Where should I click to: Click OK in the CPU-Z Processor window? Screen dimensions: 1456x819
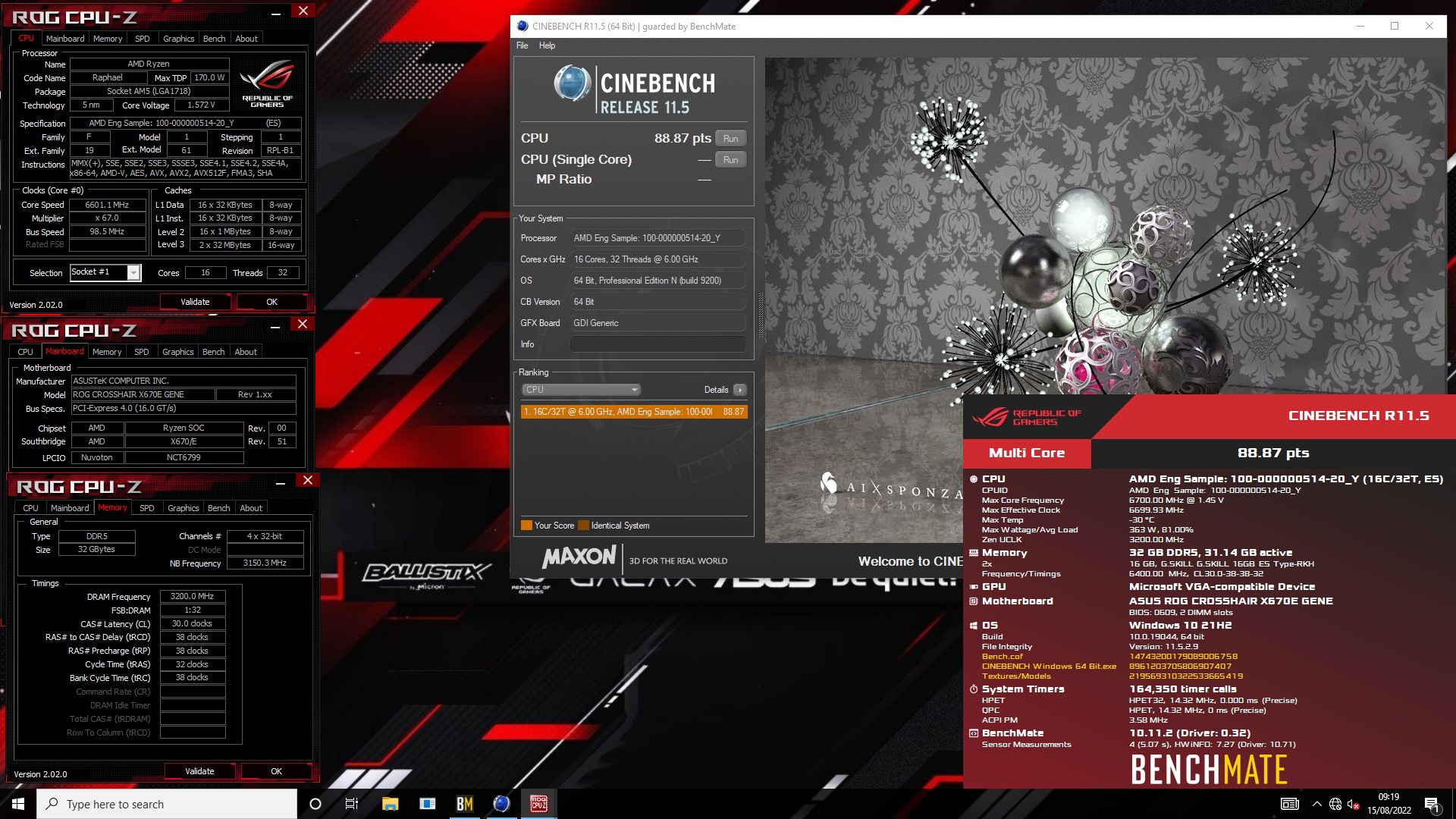coord(271,302)
